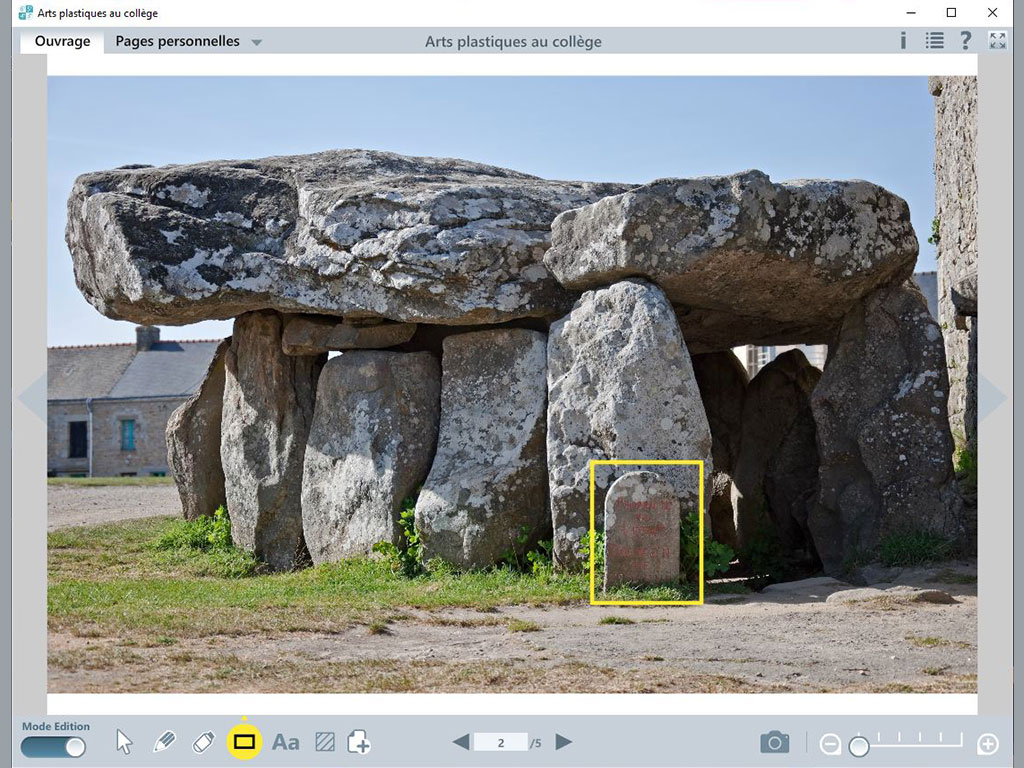Pick the eraser tool
The width and height of the screenshot is (1024, 768).
[x=203, y=742]
